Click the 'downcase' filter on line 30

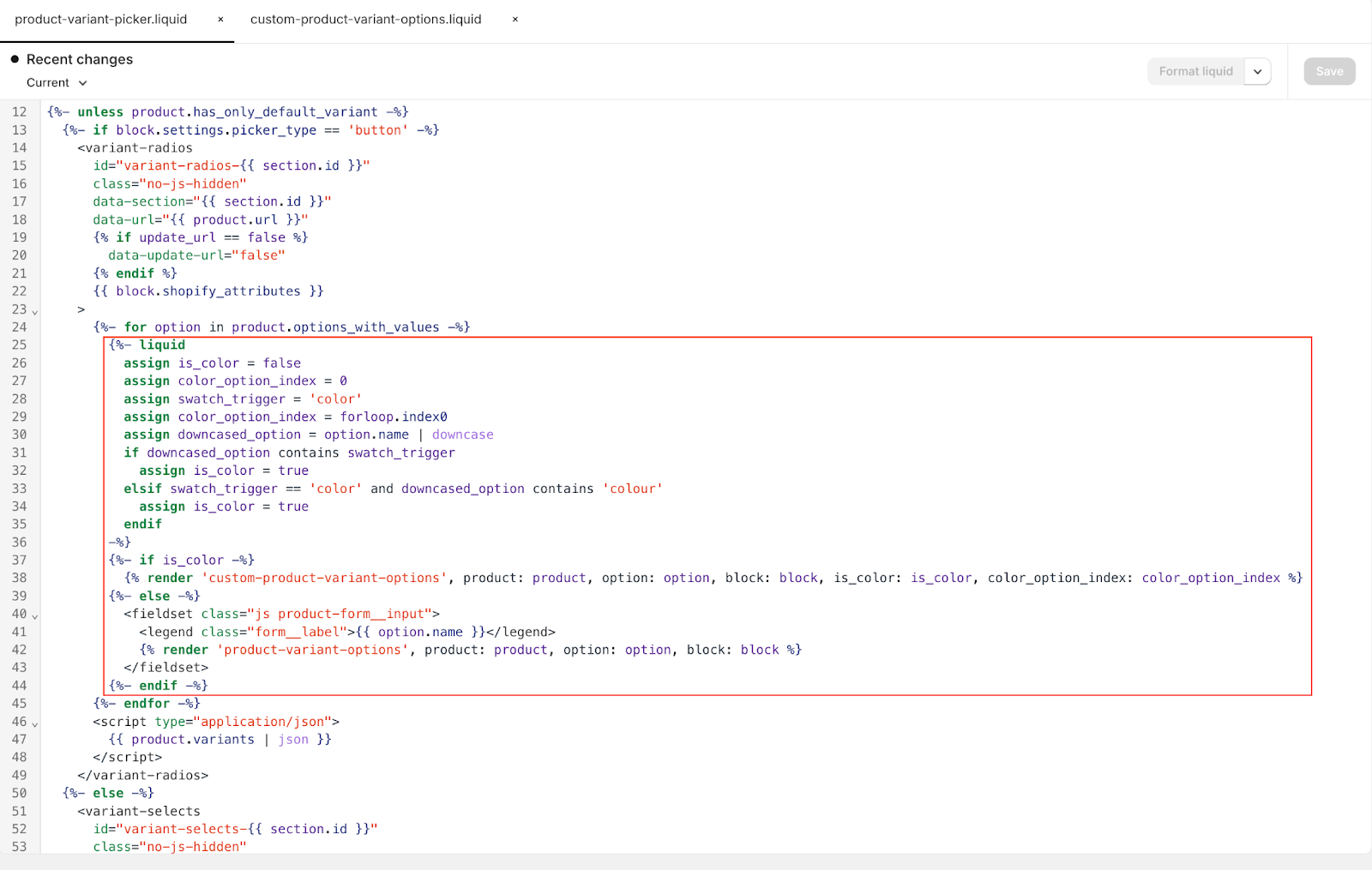coord(463,435)
